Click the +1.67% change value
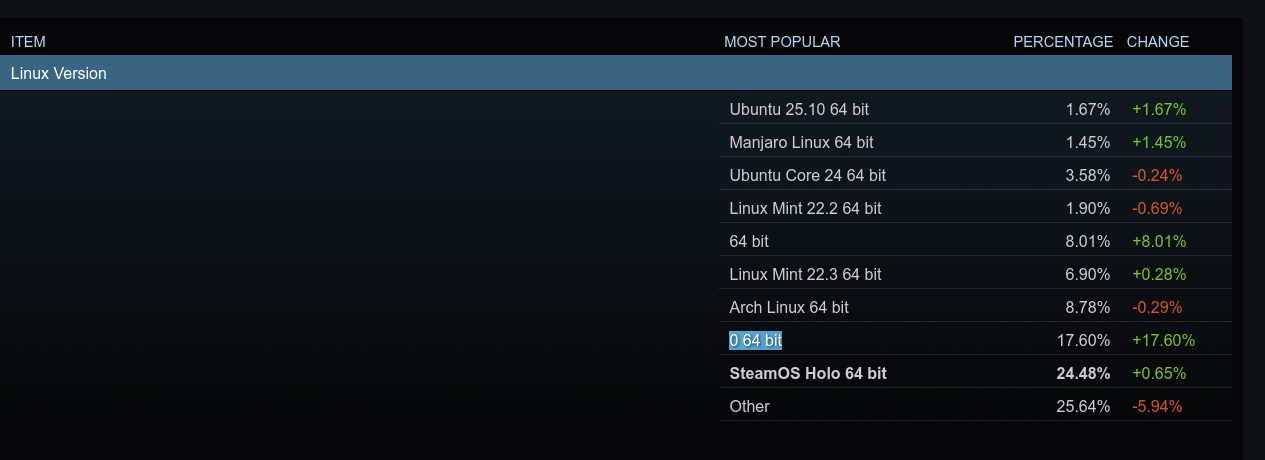Screen dimensions: 1265x460 1159,109
